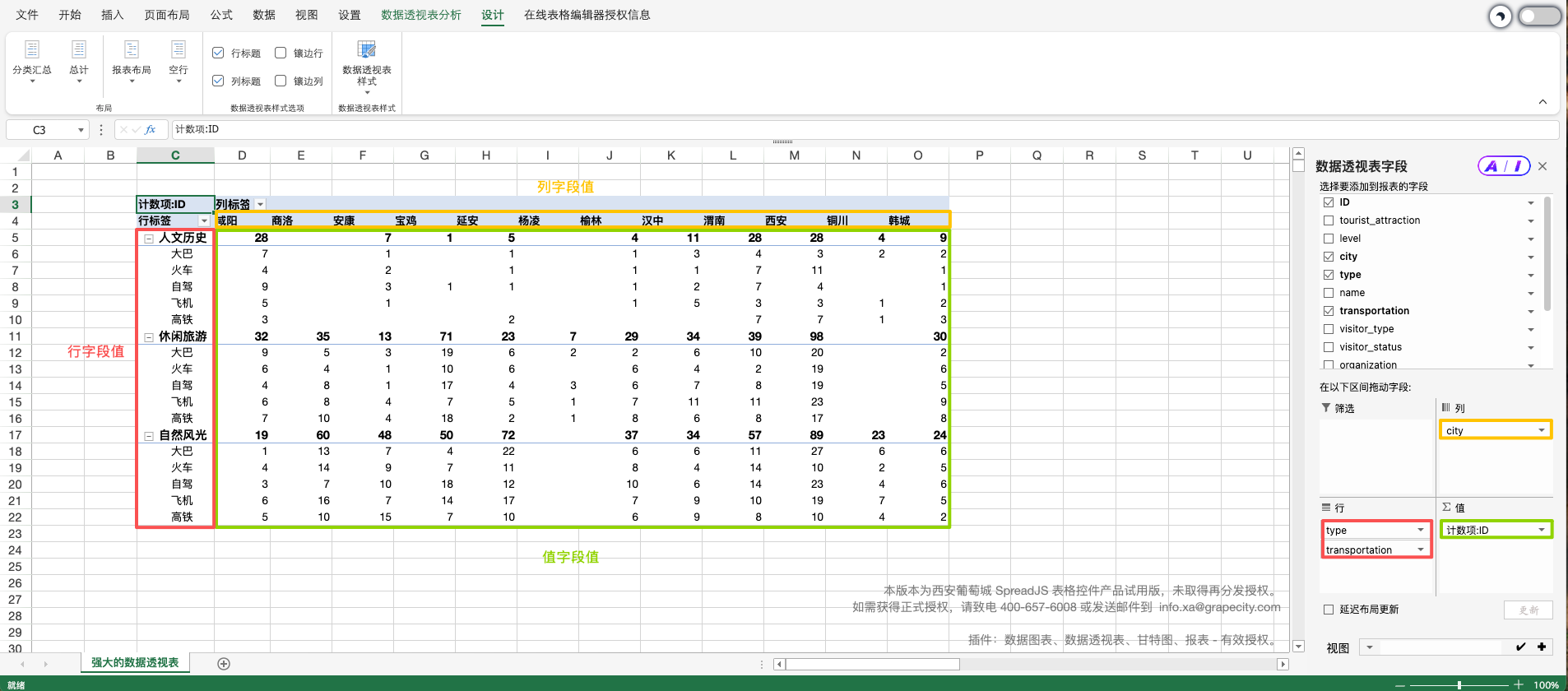Enable the 镶边行 checkbox

coord(281,53)
